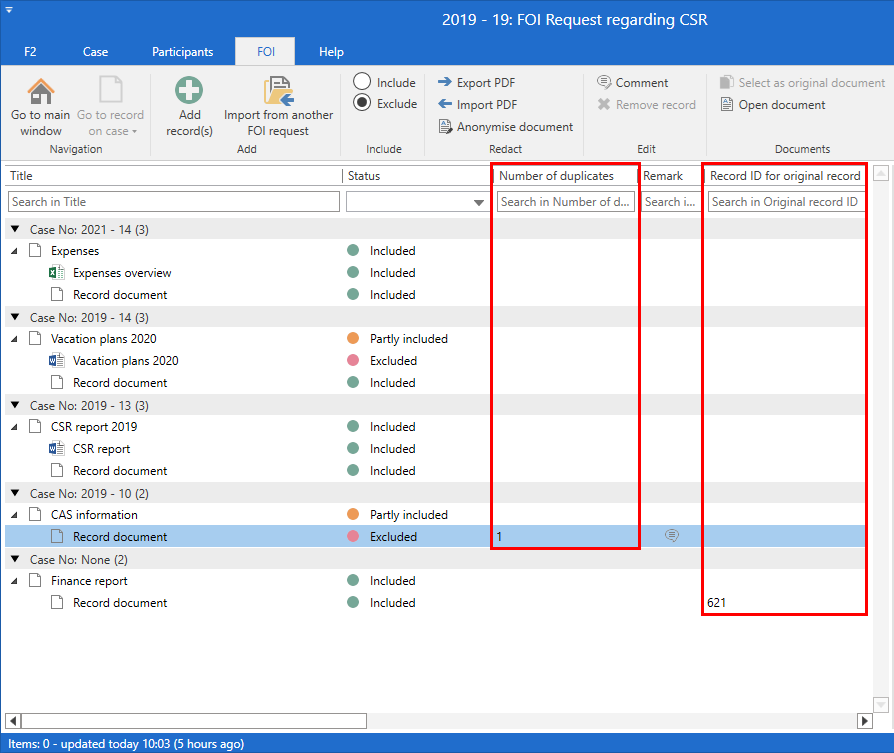This screenshot has width=894, height=753.
Task: Click Export PDF in Redact group
Action: click(477, 83)
